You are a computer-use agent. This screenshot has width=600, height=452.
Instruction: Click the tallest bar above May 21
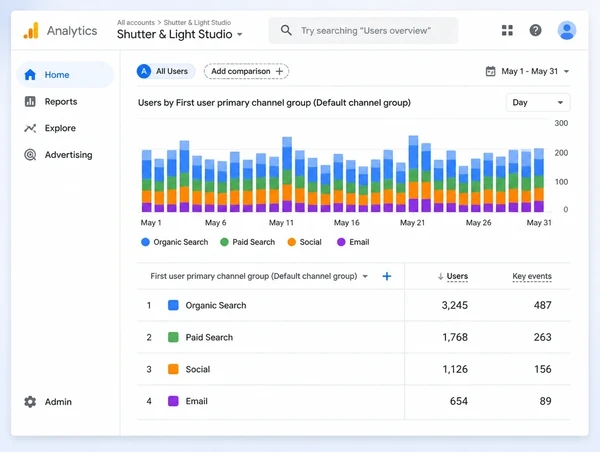point(413,174)
